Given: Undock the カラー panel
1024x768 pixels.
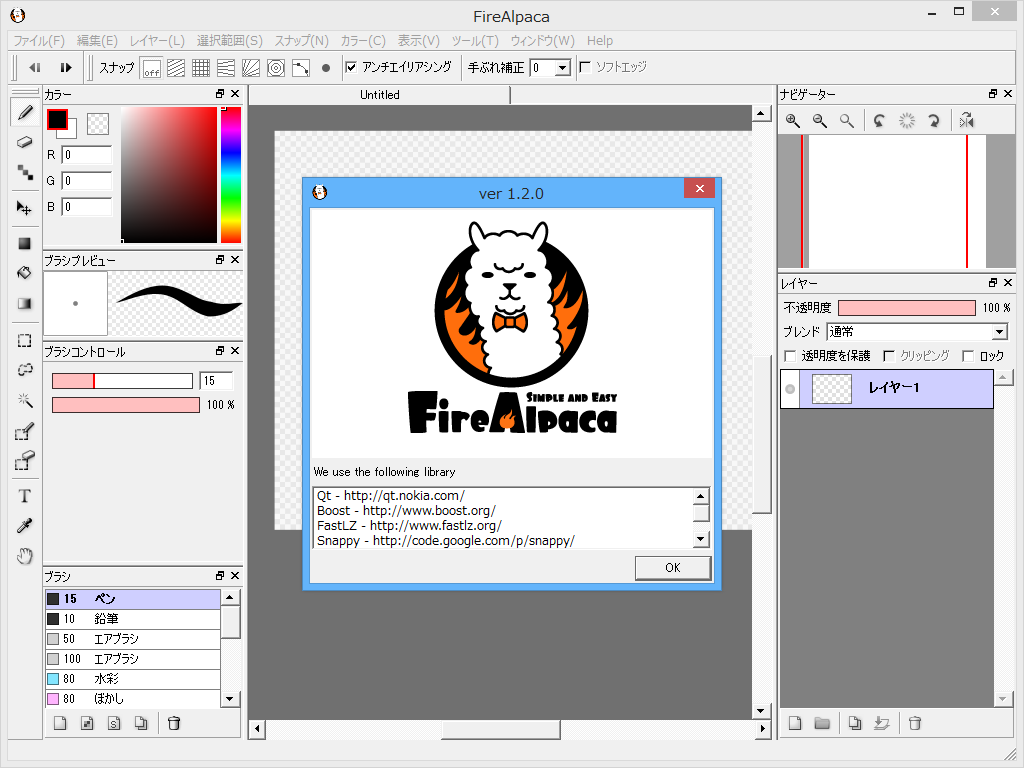Looking at the screenshot, I should [x=220, y=94].
